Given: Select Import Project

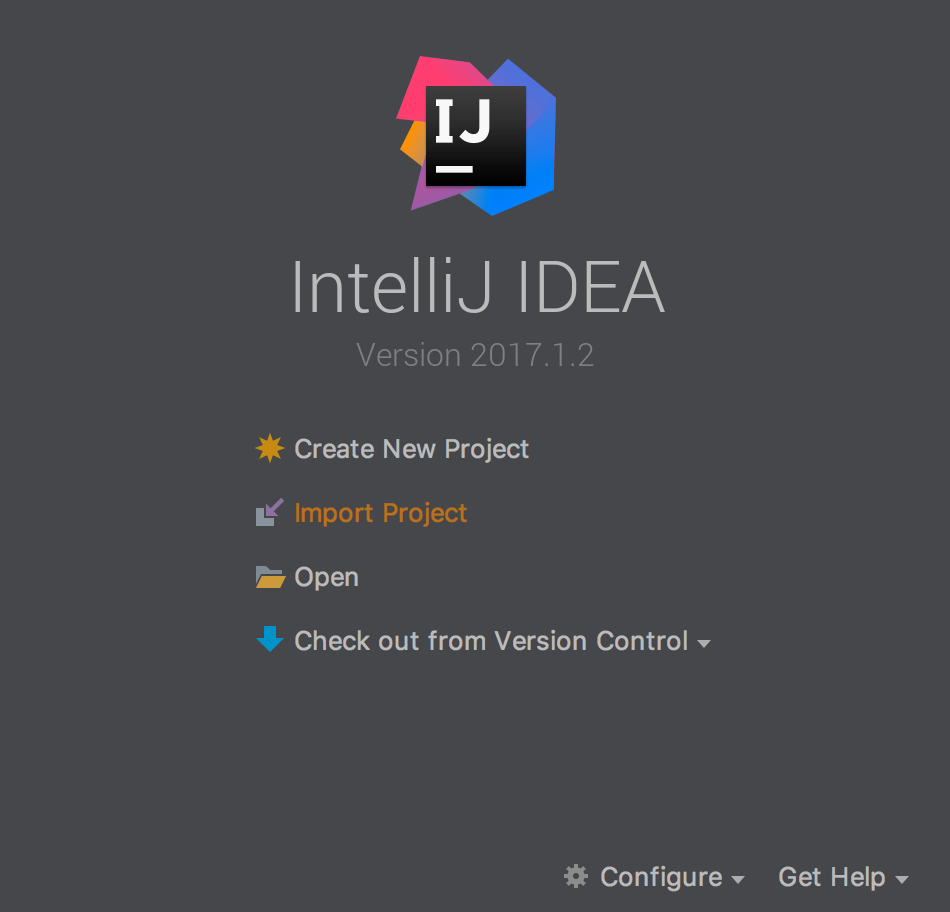Looking at the screenshot, I should coord(380,513).
